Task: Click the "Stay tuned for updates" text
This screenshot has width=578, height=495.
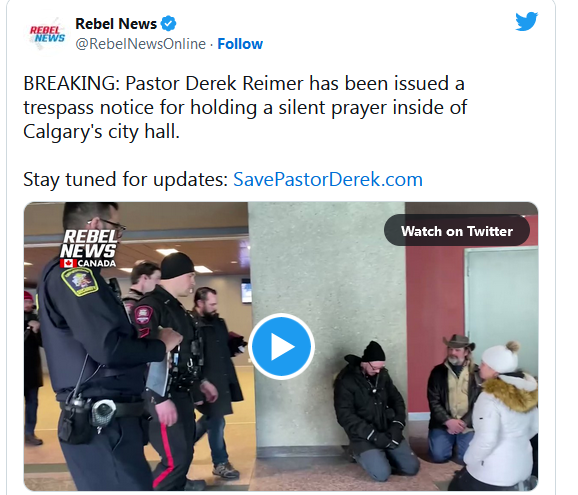Action: 126,179
